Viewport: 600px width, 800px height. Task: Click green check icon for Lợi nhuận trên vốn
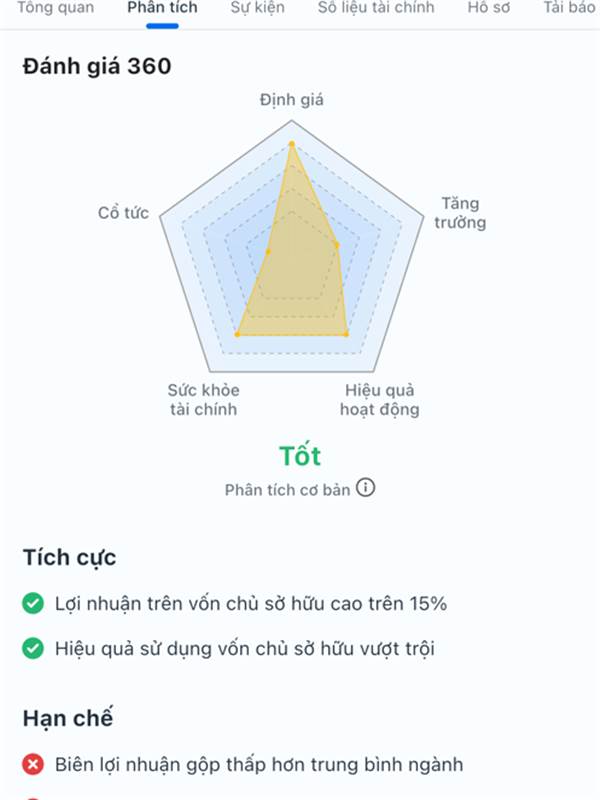33,604
